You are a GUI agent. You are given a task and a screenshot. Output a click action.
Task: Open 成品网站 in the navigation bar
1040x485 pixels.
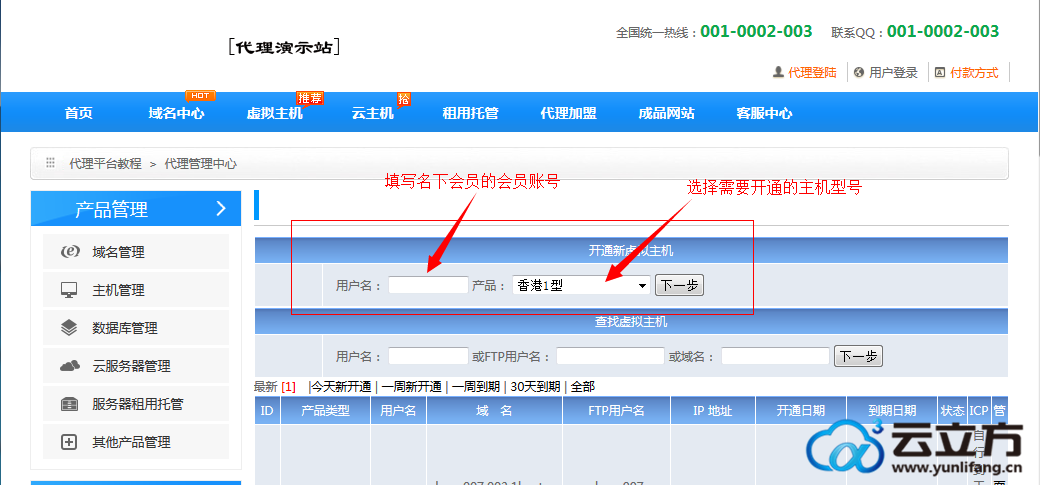pyautogui.click(x=667, y=113)
